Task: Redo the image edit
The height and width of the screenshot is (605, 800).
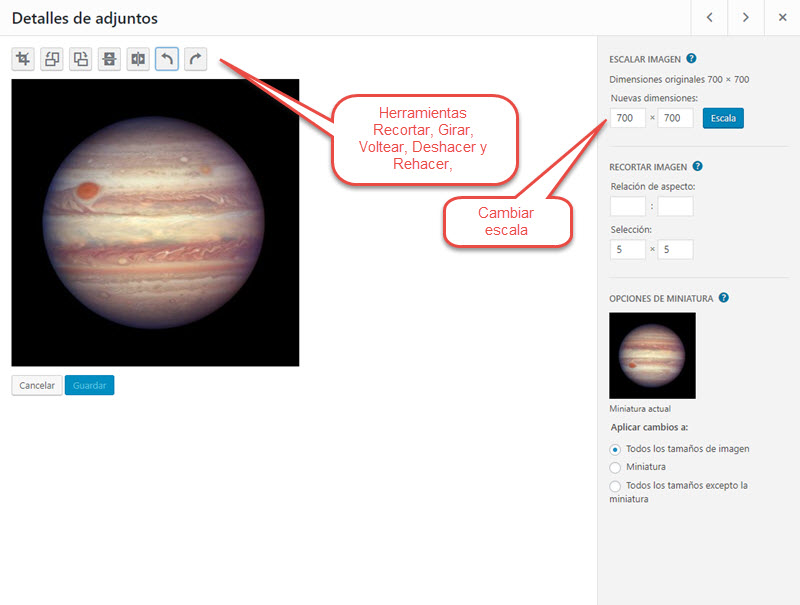Action: click(x=196, y=59)
